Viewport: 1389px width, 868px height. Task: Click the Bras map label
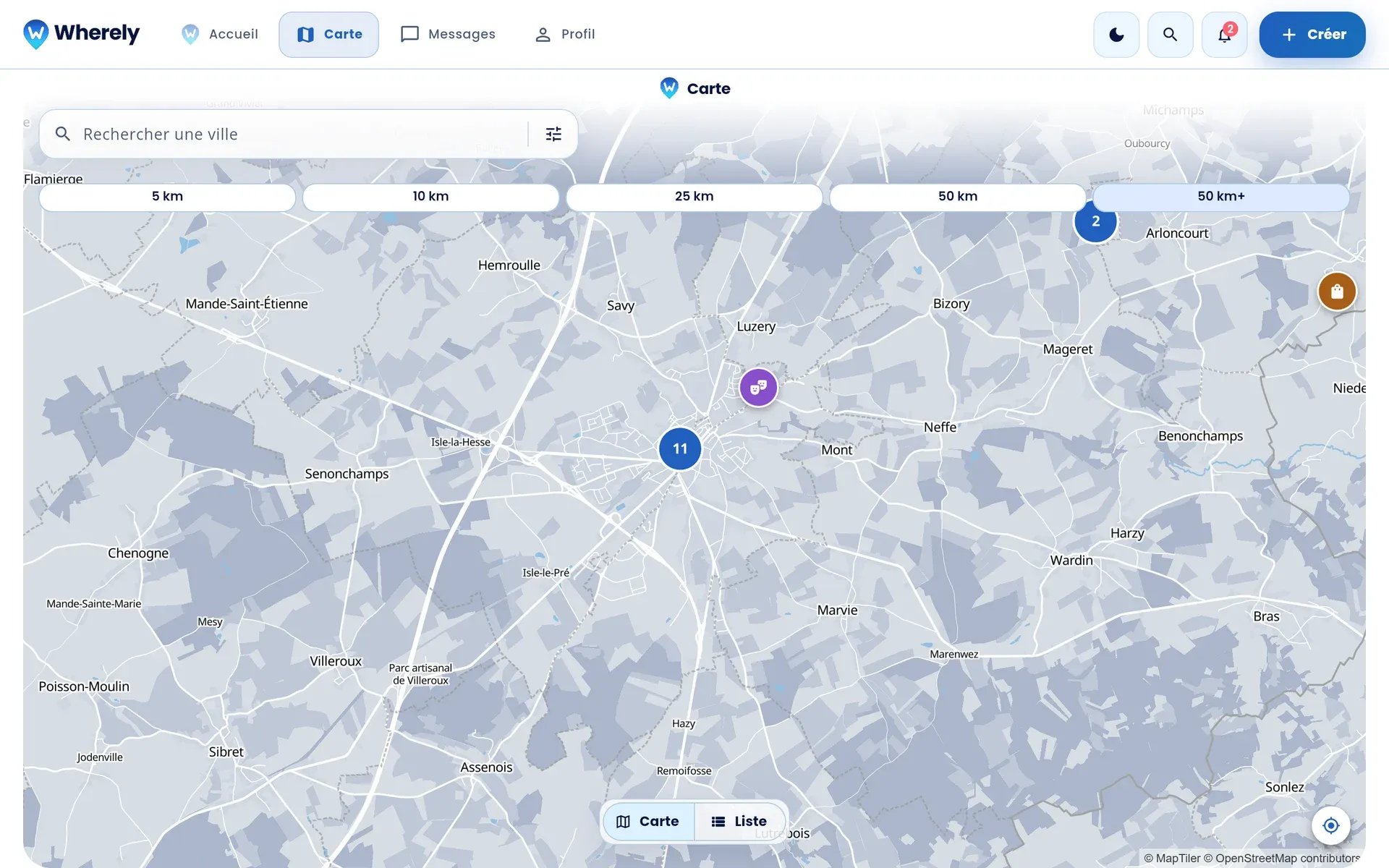(1266, 616)
